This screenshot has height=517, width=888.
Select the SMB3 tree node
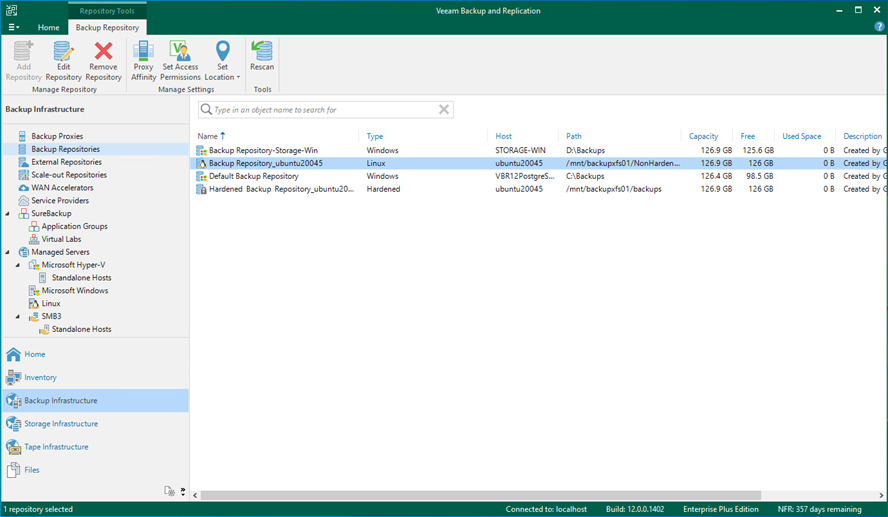(51, 316)
